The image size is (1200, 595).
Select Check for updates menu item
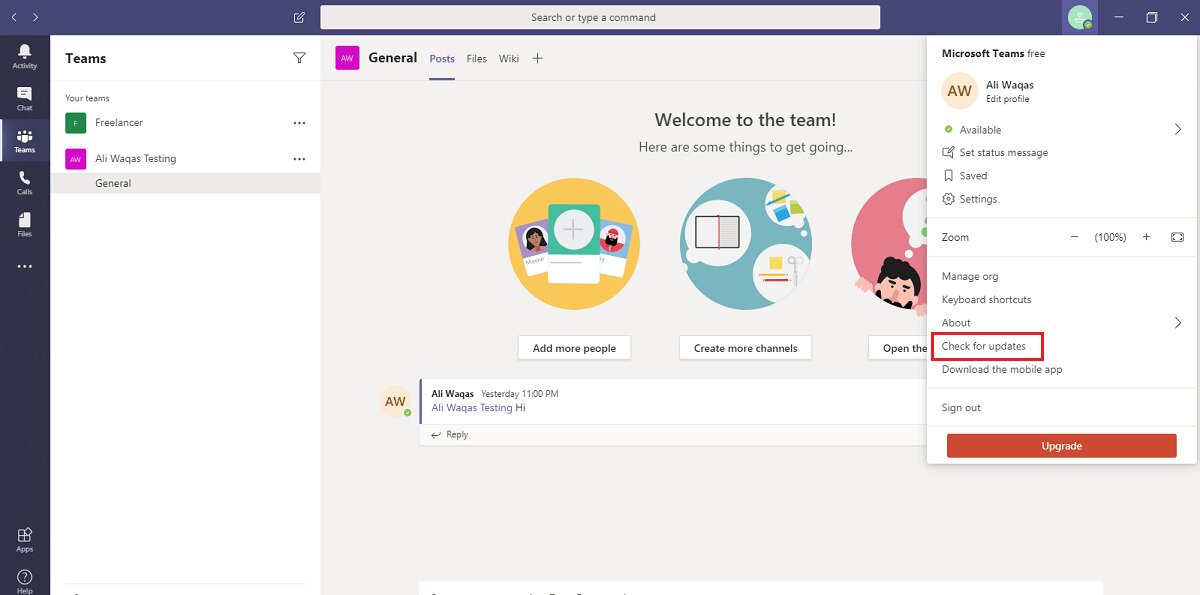point(985,346)
